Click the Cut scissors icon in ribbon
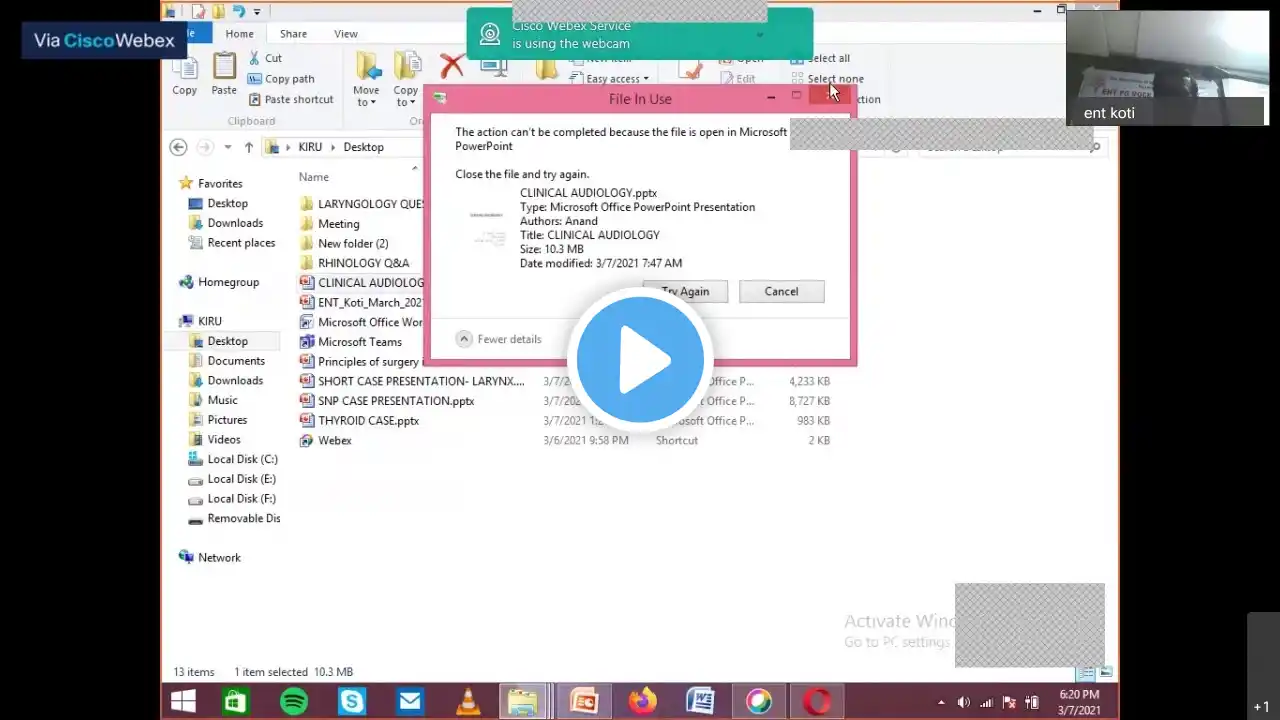Image resolution: width=1280 pixels, height=720 pixels. coord(255,58)
